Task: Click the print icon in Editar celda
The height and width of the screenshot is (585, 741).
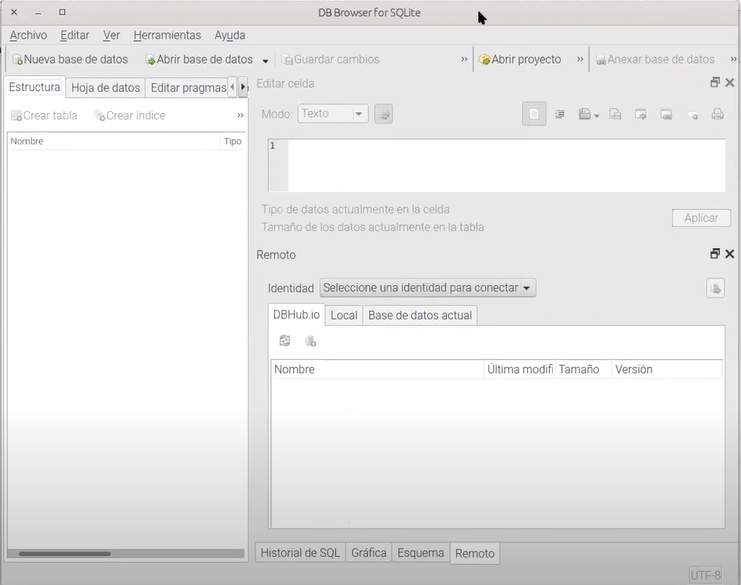Action: coord(717,114)
